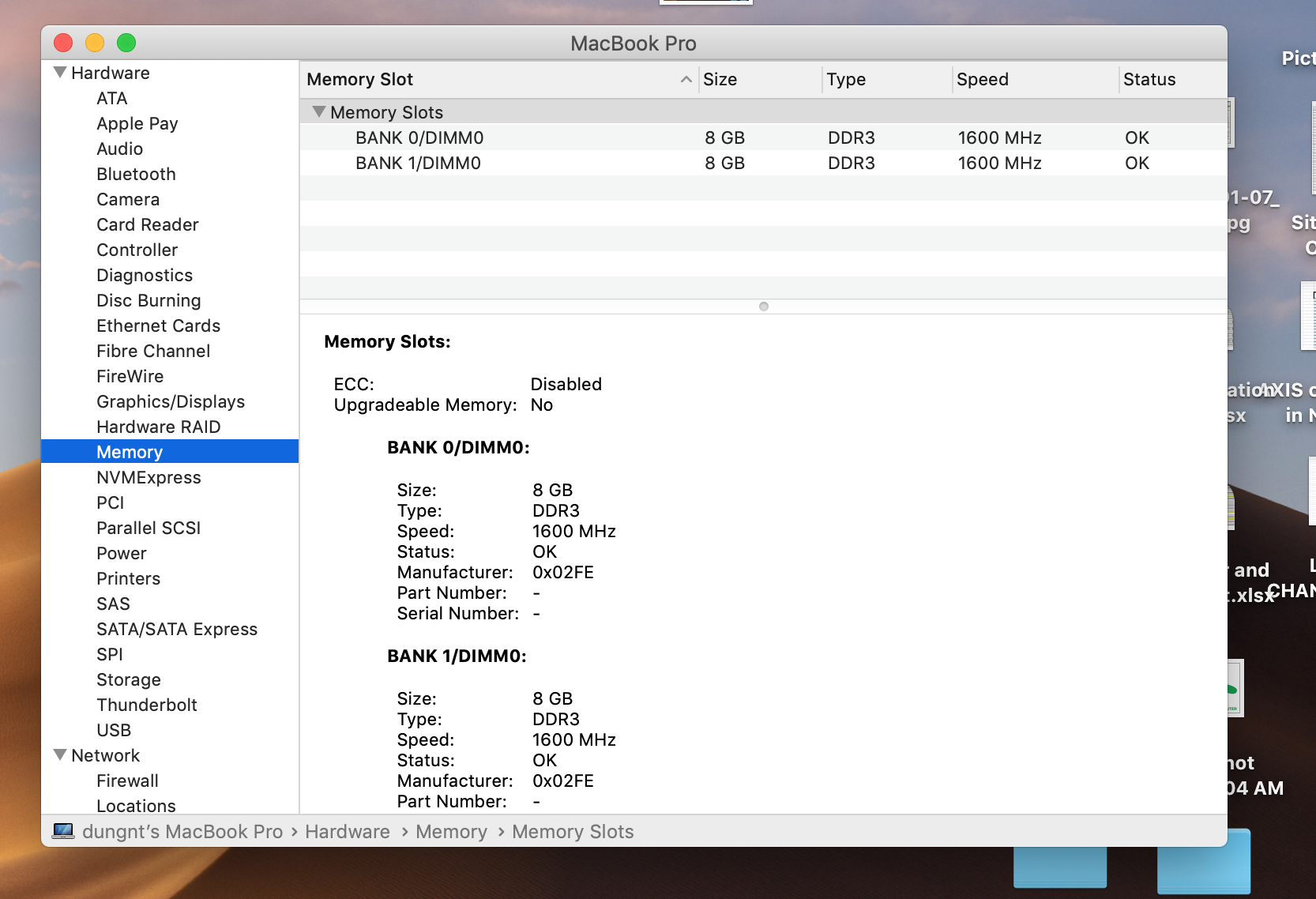Select Bluetooth in the sidebar
The height and width of the screenshot is (899, 1316).
tap(136, 174)
